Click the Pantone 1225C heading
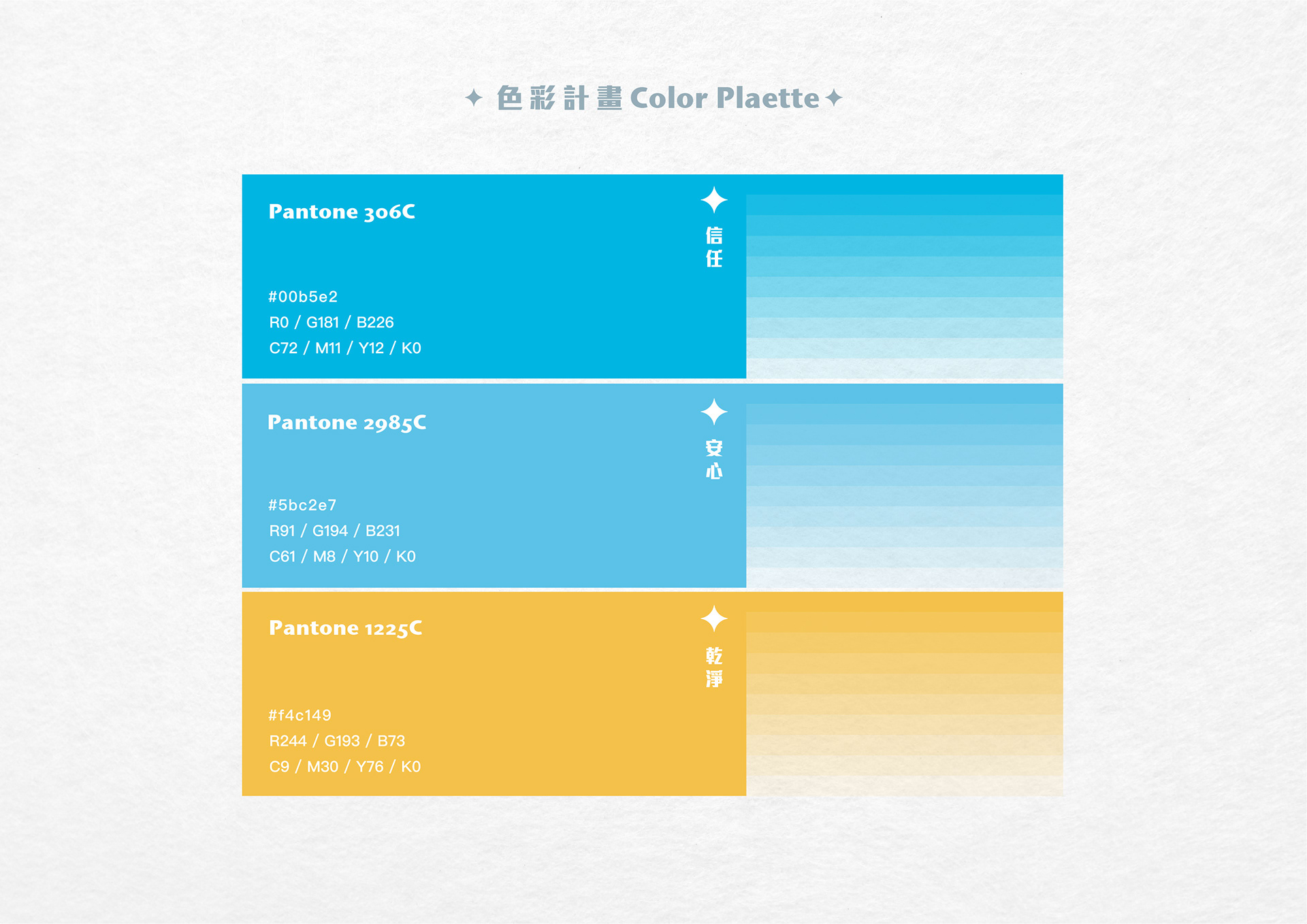Screen dimensions: 1307x924 click(345, 628)
